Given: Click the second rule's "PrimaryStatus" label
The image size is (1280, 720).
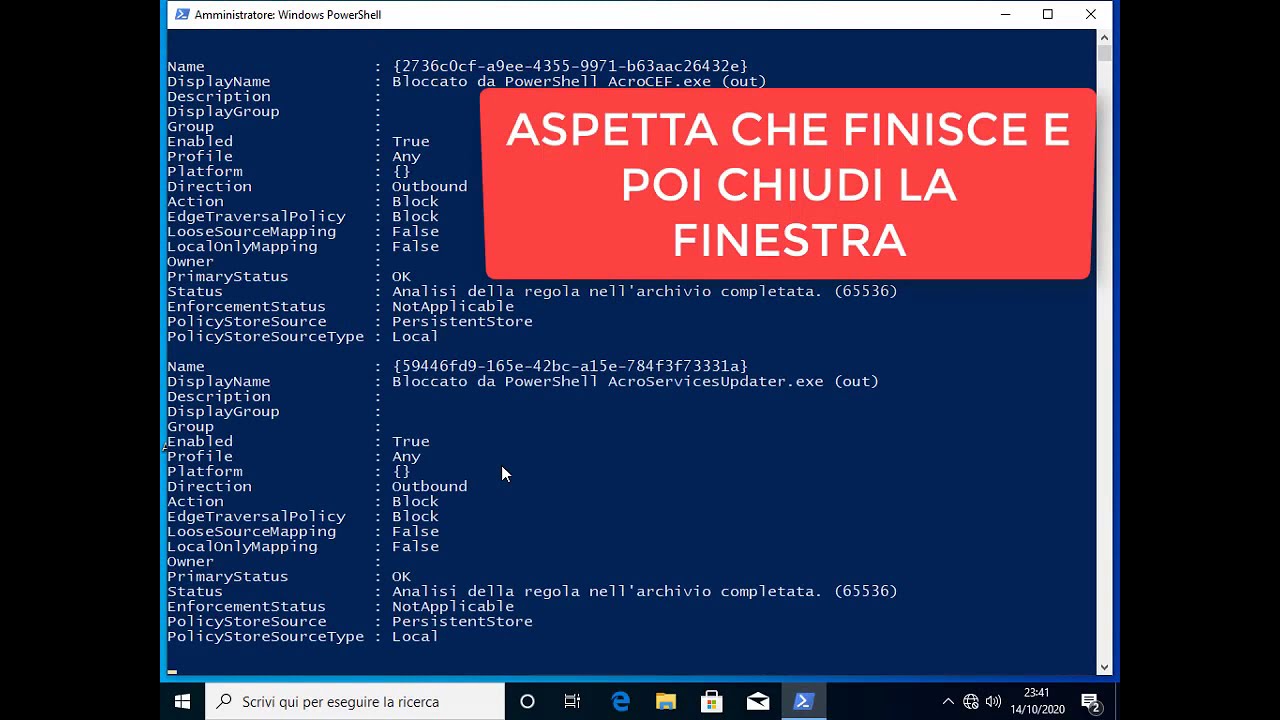Looking at the screenshot, I should (227, 576).
